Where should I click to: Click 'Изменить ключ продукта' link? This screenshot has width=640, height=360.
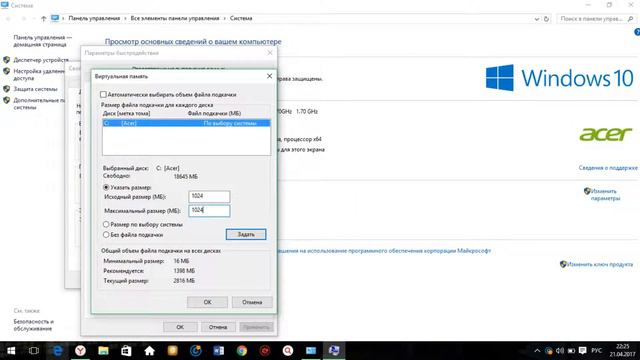coord(600,264)
